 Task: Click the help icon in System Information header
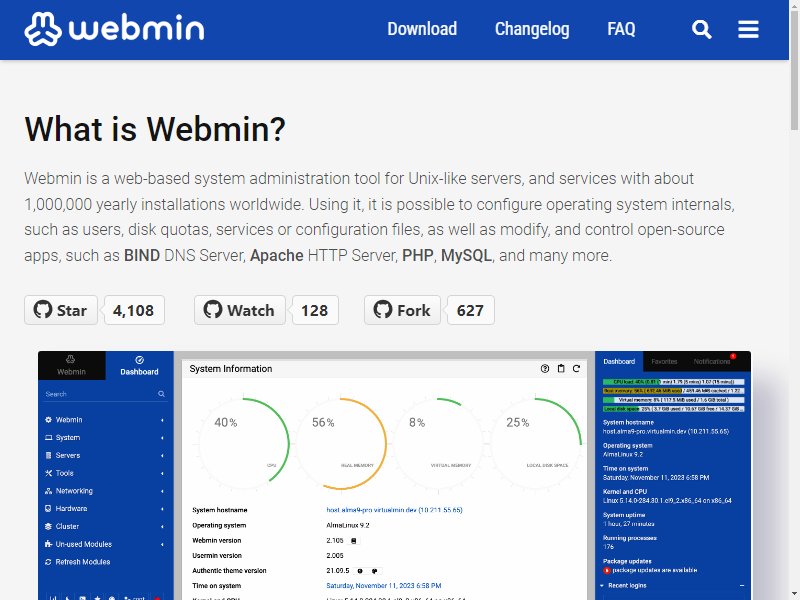click(x=545, y=368)
